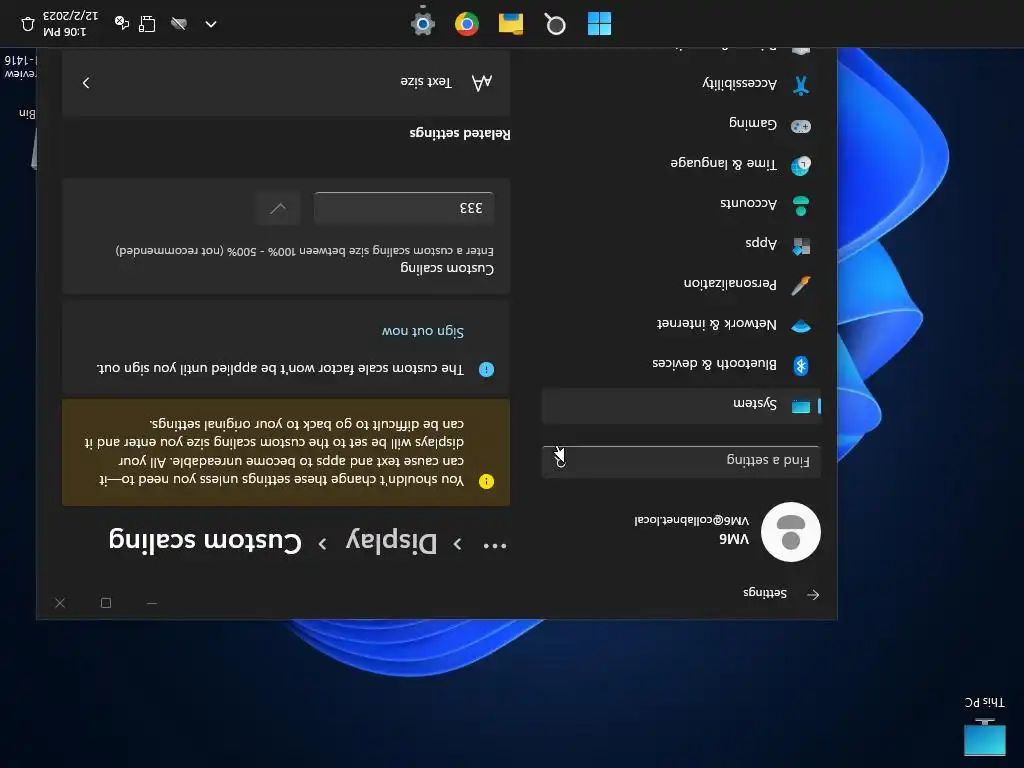Screen dimensions: 1024x768
Task: Select Time & language in the sidebar
Action: click(681, 164)
